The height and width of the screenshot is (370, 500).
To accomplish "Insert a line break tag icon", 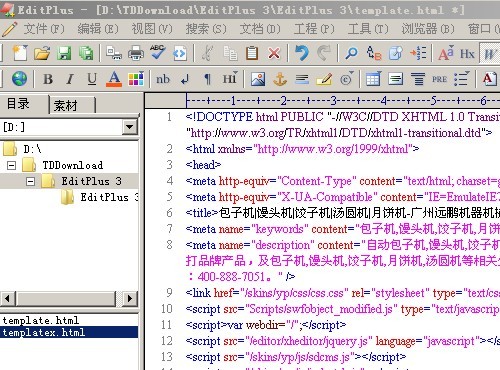I will pyautogui.click(x=185, y=79).
